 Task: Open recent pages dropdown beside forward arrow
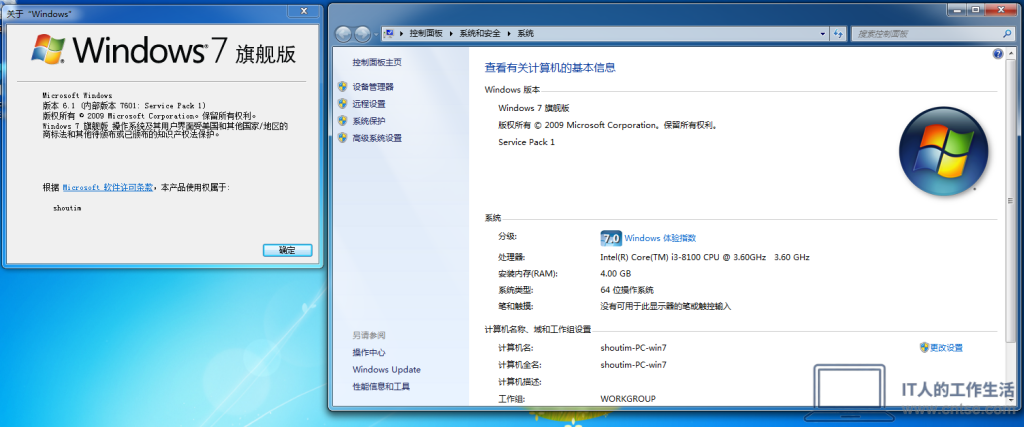click(376, 34)
